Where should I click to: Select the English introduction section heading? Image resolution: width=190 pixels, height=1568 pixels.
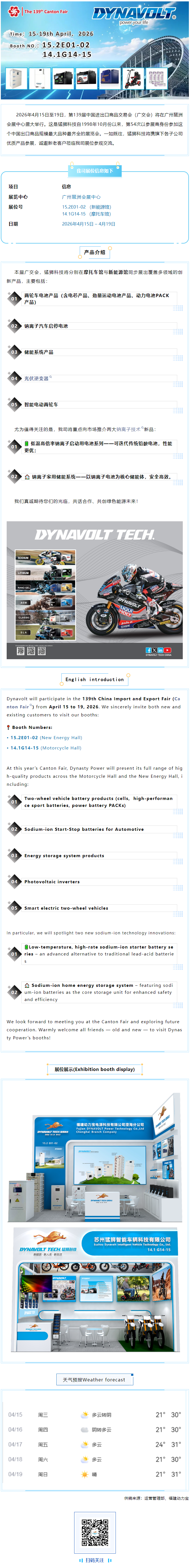[x=94, y=679]
